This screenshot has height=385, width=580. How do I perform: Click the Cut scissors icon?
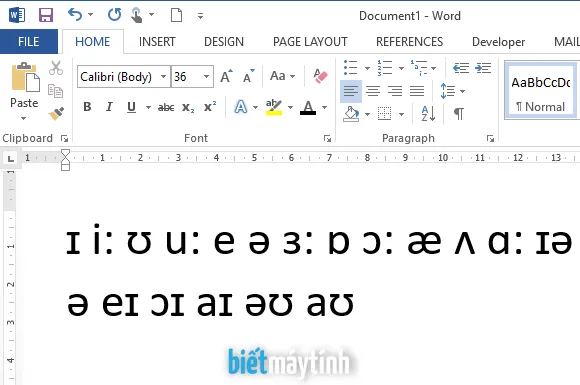click(56, 68)
